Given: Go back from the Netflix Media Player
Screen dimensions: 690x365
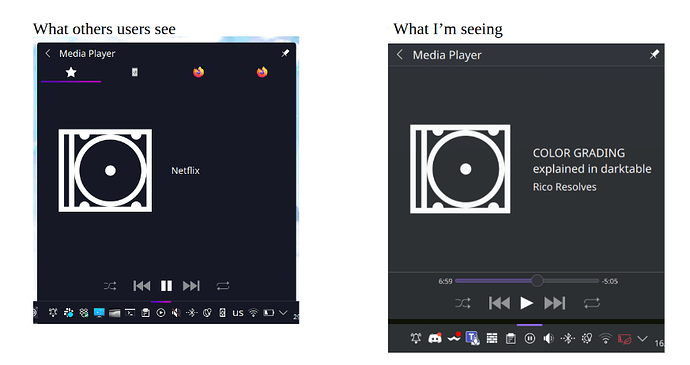Looking at the screenshot, I should pos(48,53).
